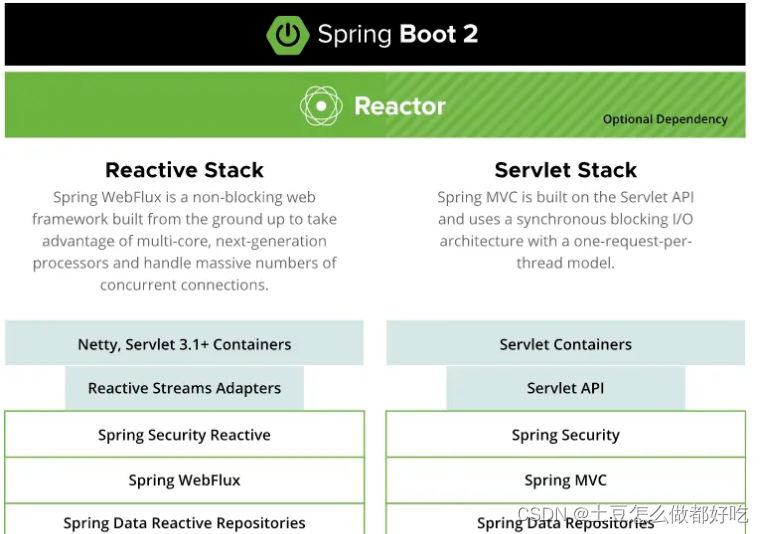Click the Spring WebFlux description paragraph

tap(184, 241)
